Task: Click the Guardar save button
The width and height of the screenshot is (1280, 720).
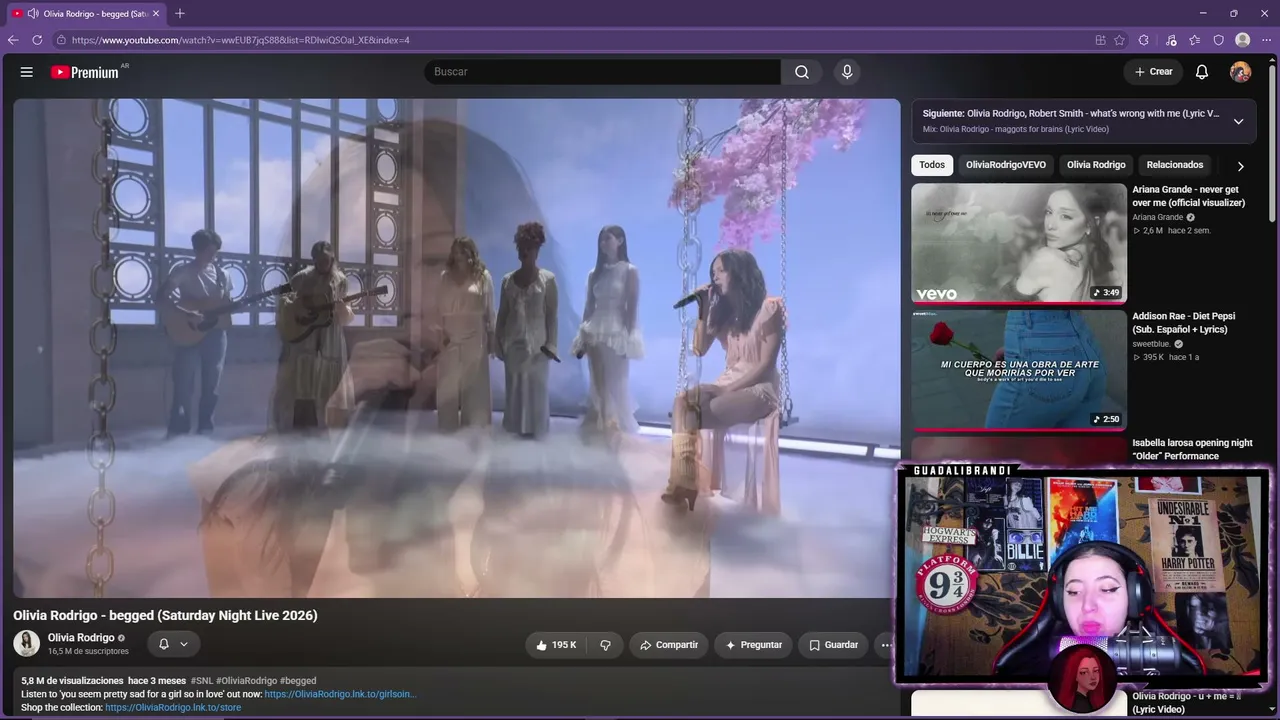Action: (x=833, y=645)
